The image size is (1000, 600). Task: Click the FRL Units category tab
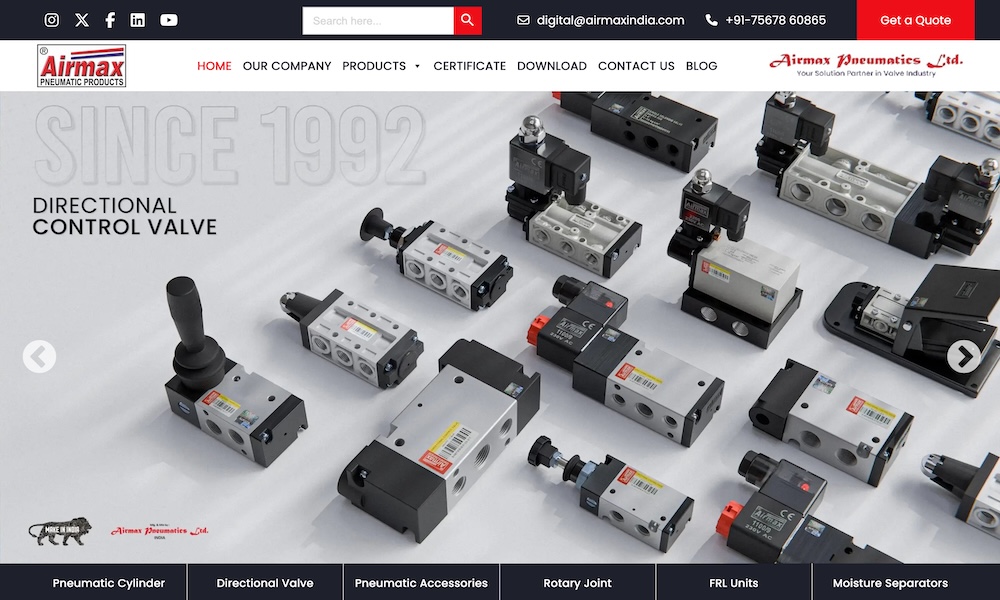[735, 582]
